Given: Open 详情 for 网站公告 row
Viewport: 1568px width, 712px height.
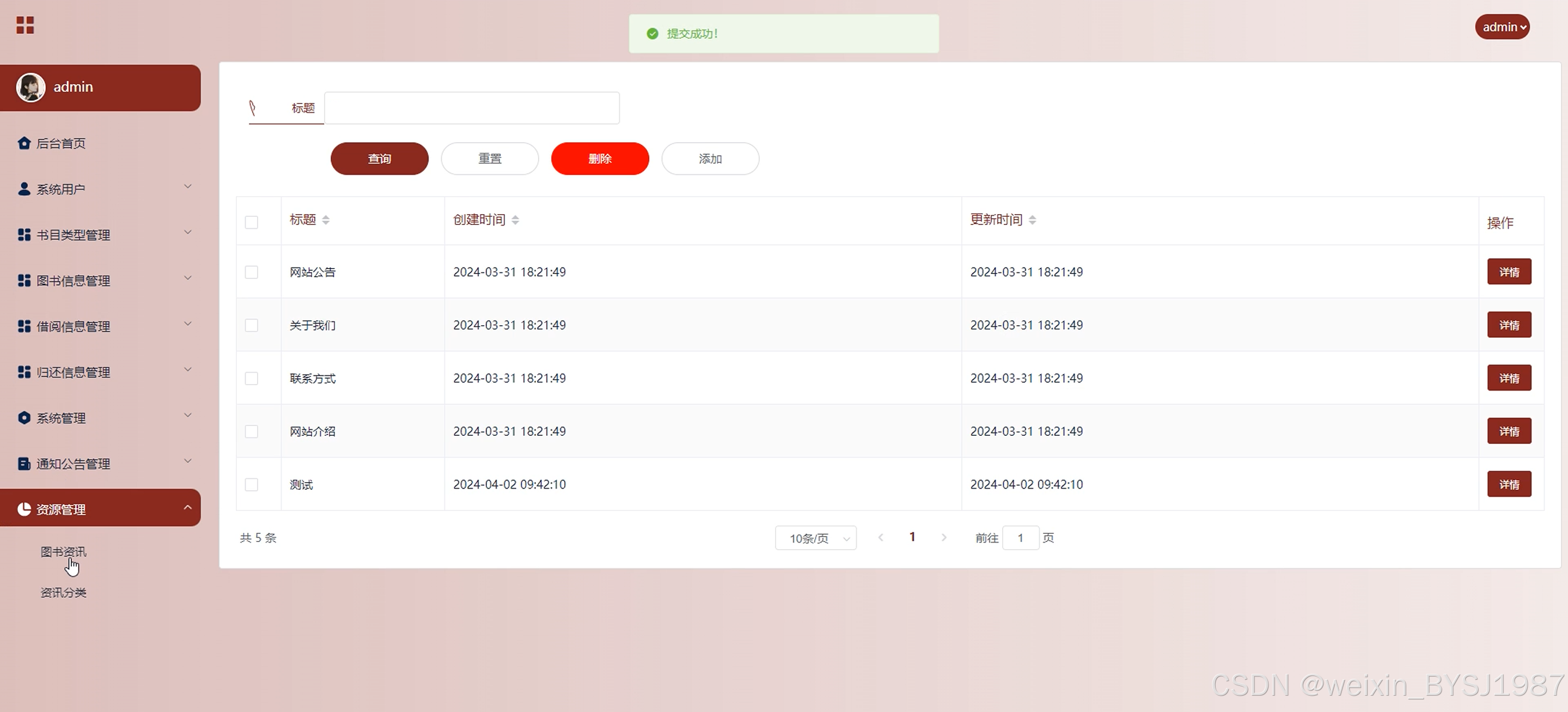Looking at the screenshot, I should coord(1509,272).
